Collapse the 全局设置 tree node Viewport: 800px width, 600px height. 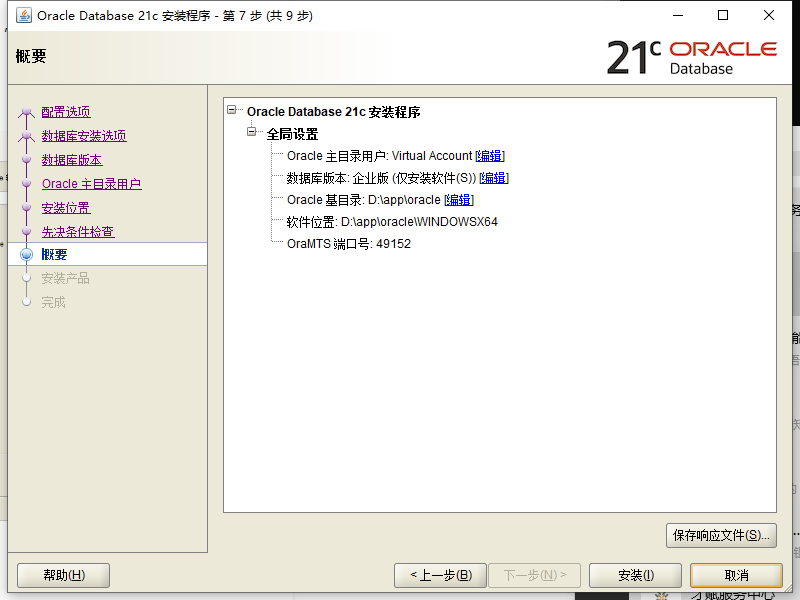point(252,132)
